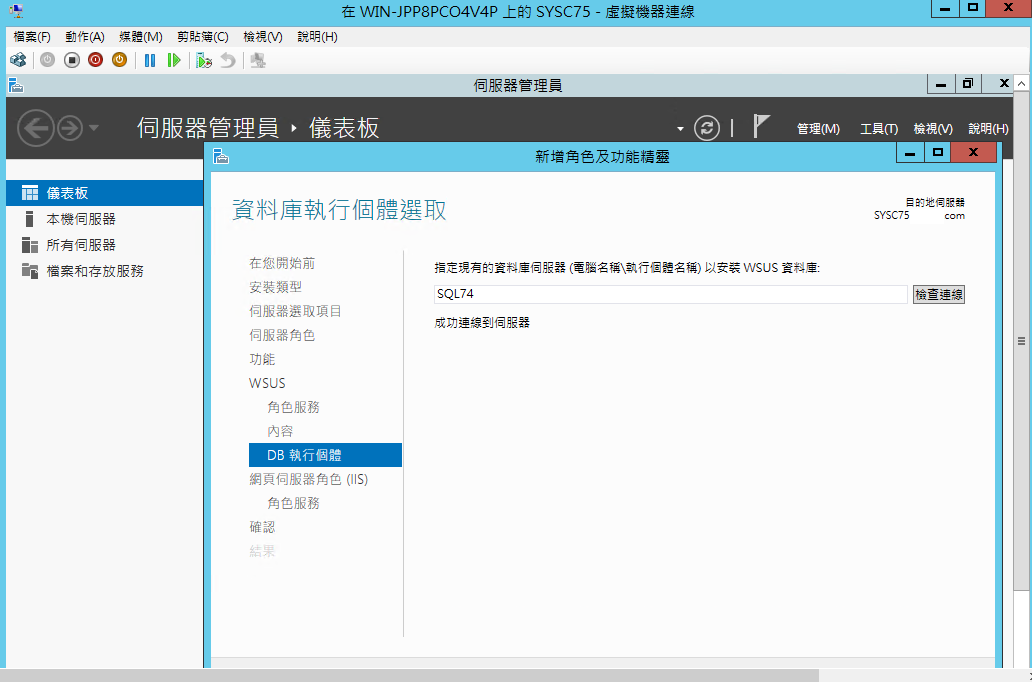Go to the 功能 wizard step

coord(262,359)
